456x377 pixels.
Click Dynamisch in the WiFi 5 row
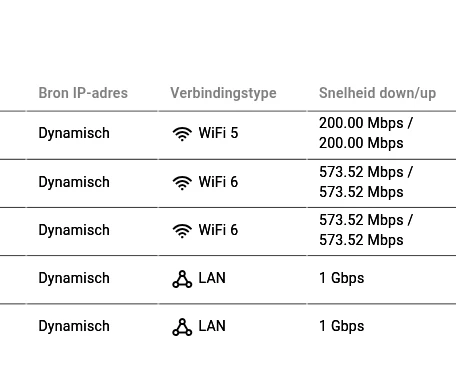[x=74, y=133]
